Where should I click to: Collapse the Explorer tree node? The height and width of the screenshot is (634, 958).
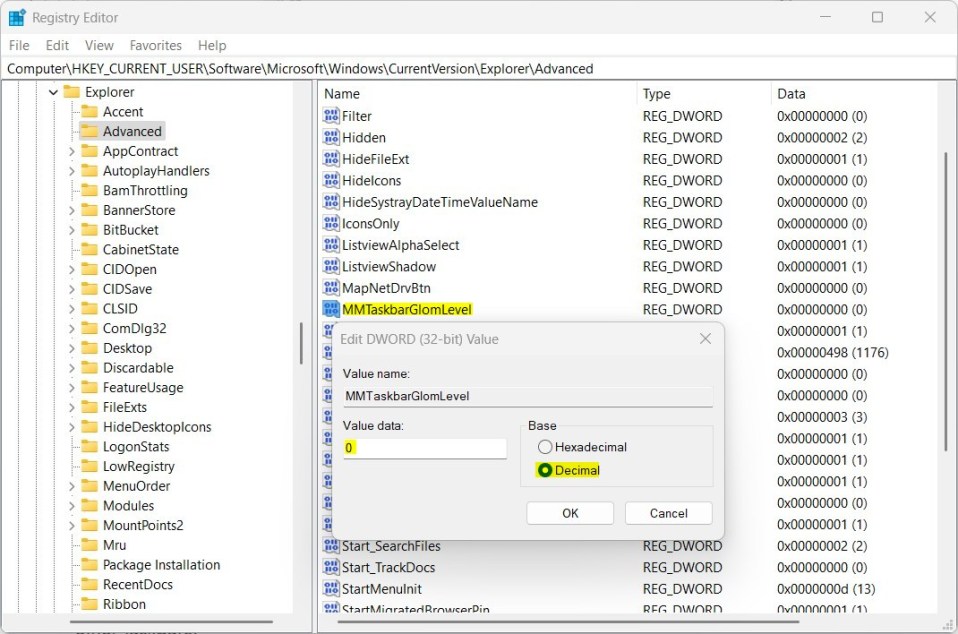[x=53, y=92]
